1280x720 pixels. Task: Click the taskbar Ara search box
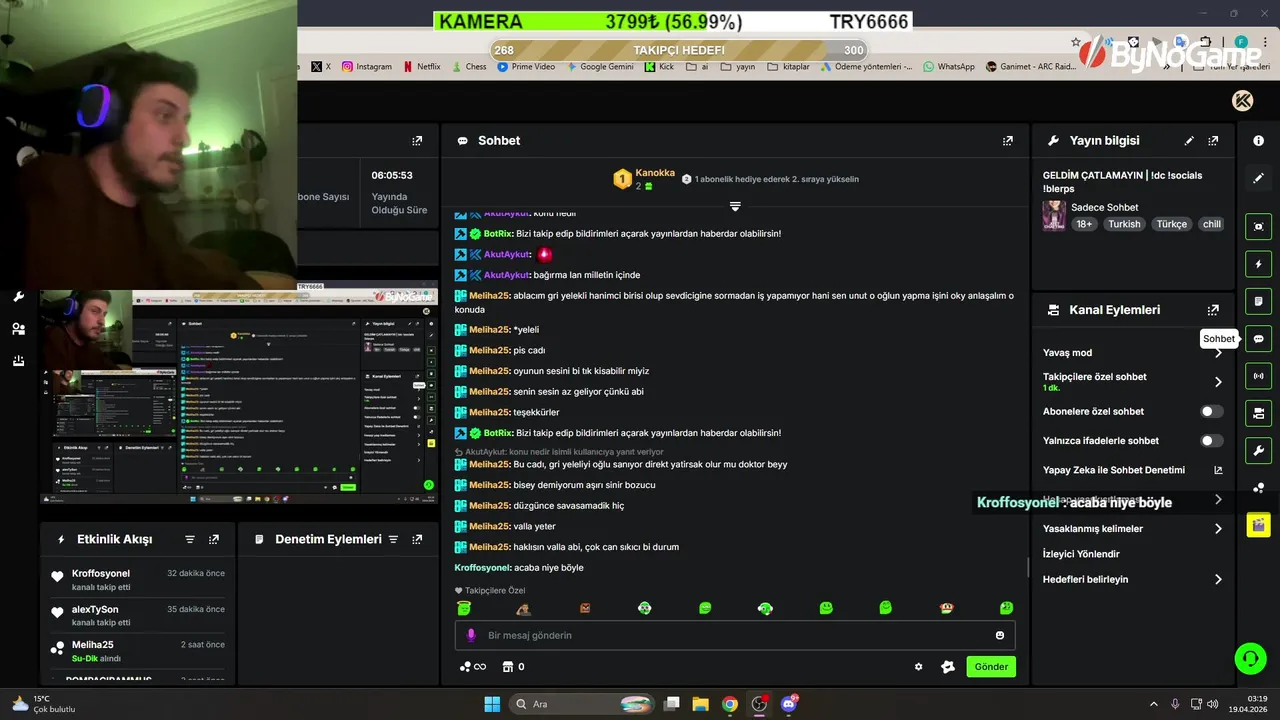582,704
